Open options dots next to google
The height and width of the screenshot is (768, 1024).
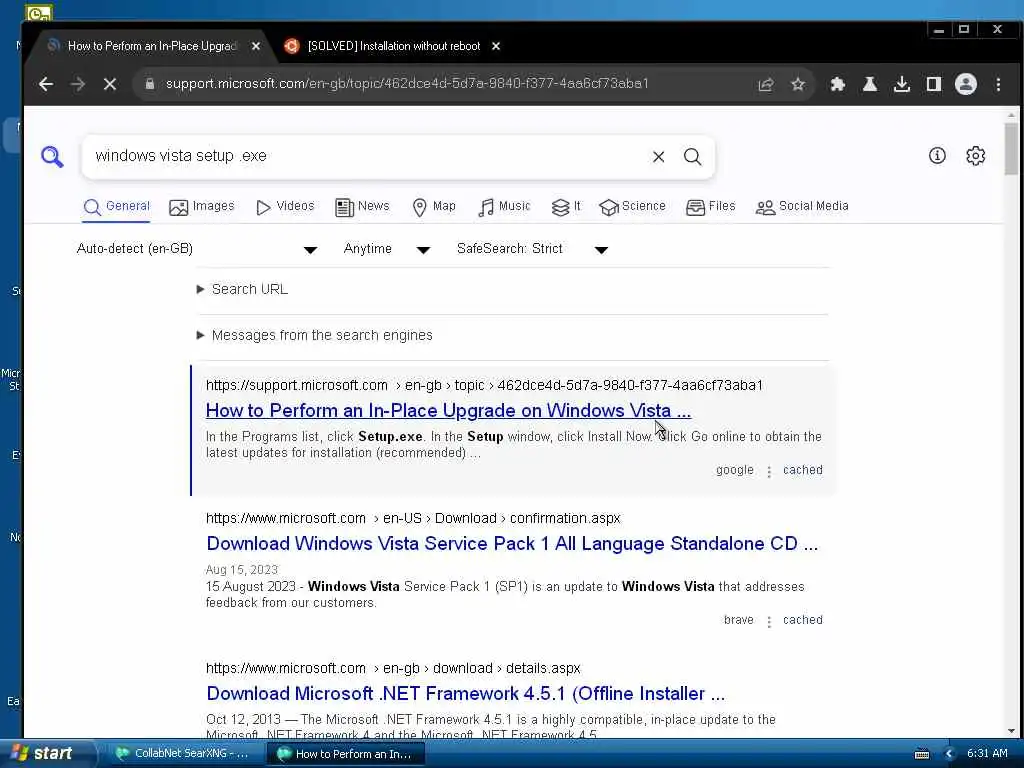tap(769, 472)
